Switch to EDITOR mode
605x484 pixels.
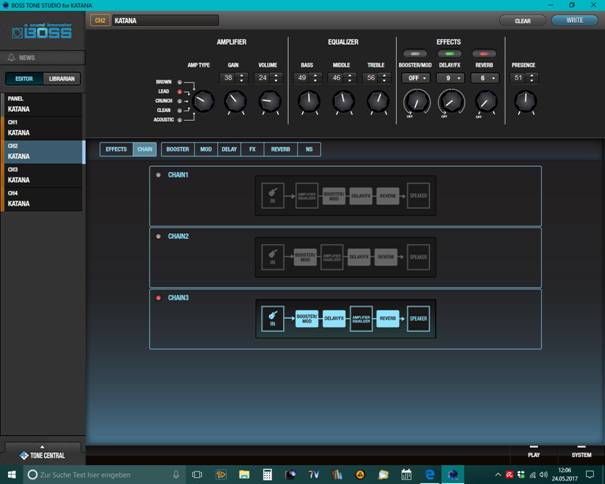[24, 79]
